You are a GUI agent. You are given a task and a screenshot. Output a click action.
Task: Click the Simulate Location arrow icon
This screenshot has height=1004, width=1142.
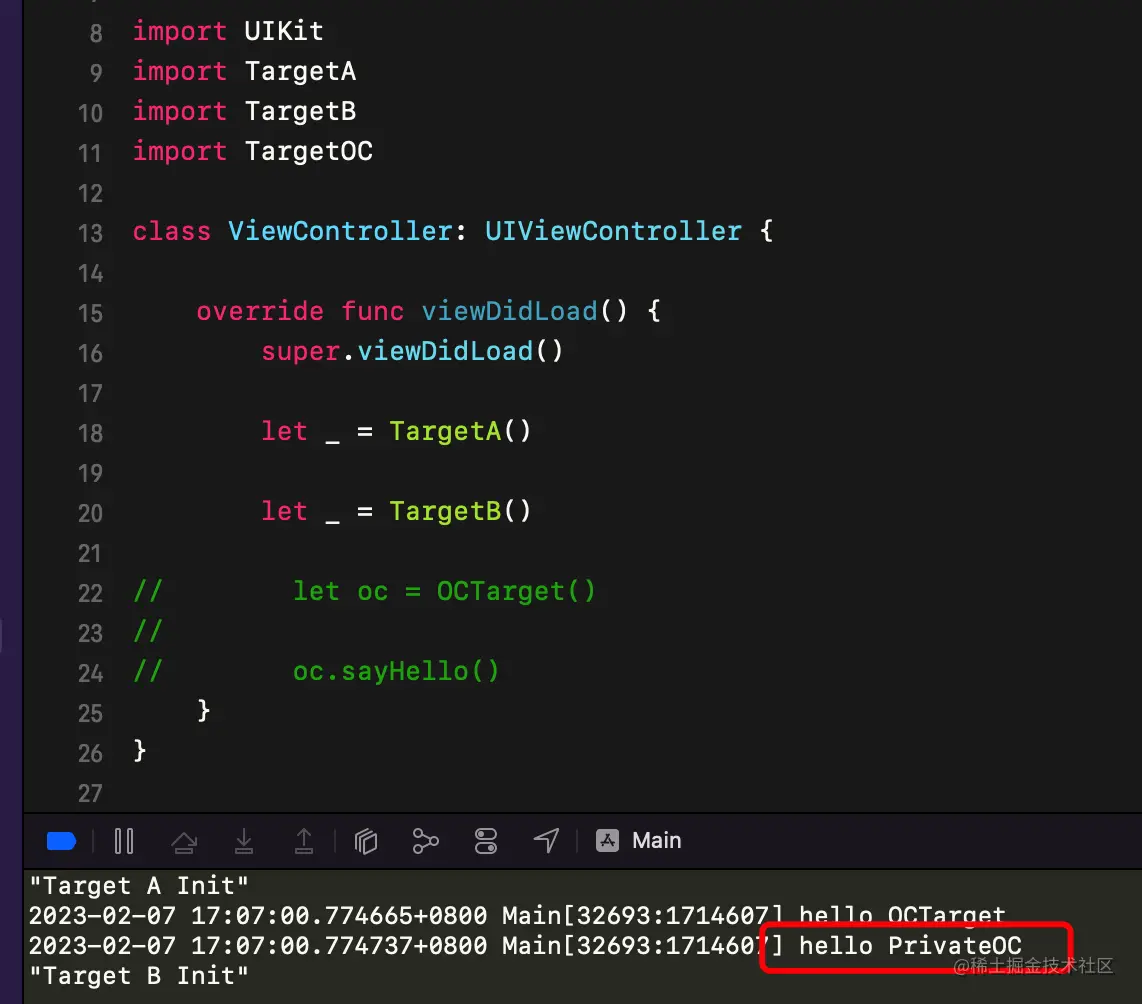[546, 840]
